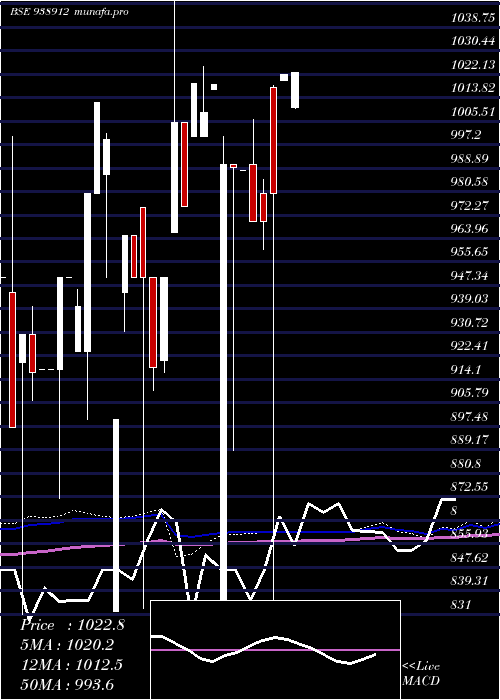Click the 955.65 price axis label
The height and width of the screenshot is (700, 500).
tap(470, 252)
